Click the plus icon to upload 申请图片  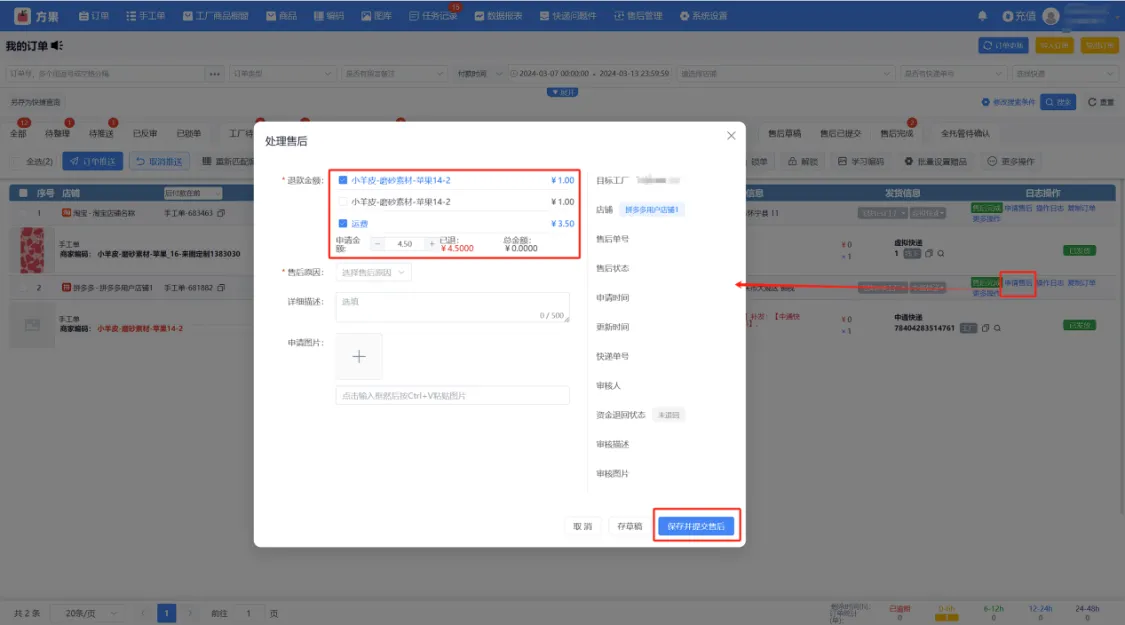click(x=359, y=356)
